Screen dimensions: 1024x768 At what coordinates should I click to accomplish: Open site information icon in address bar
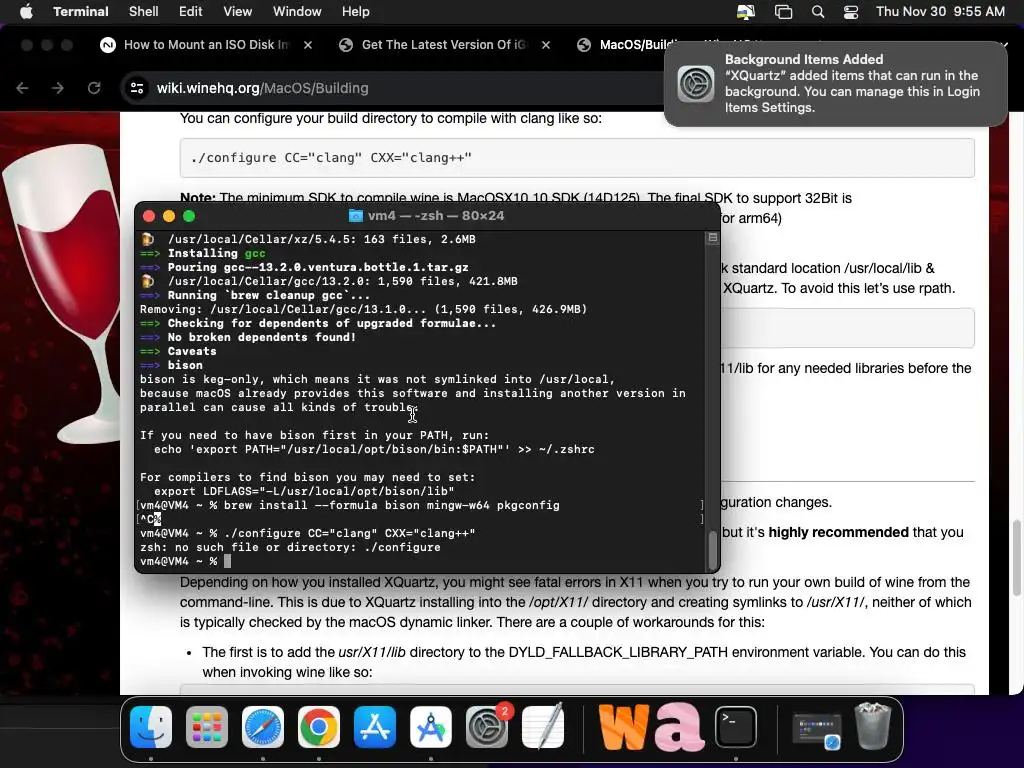[136, 88]
